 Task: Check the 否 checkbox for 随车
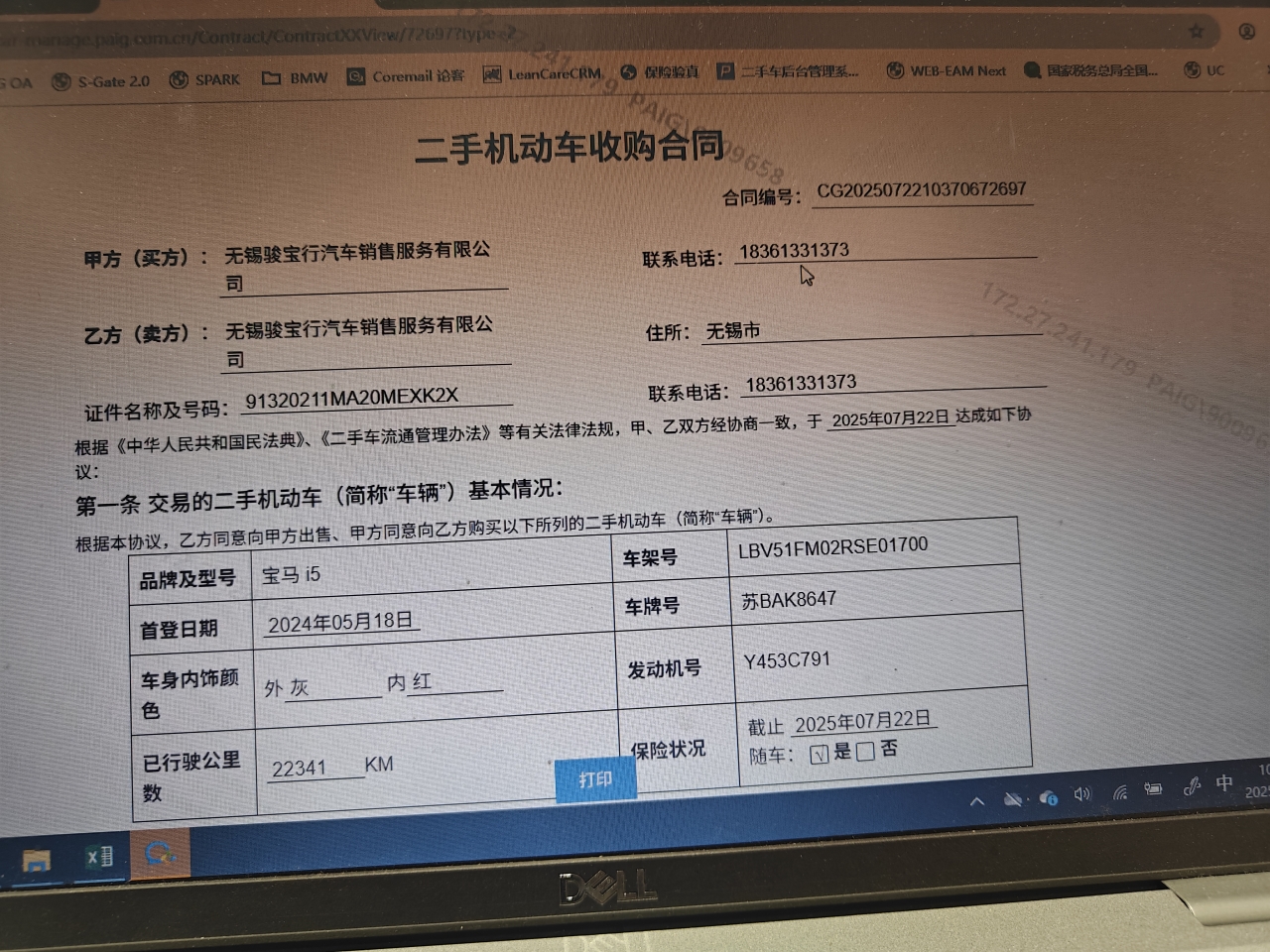(865, 752)
